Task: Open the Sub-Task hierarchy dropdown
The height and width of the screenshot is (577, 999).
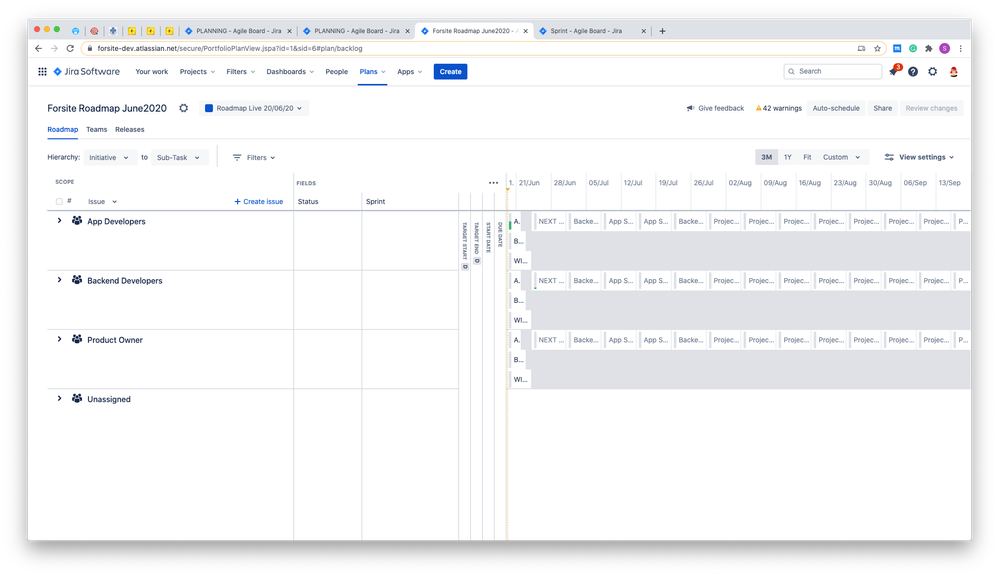Action: pos(179,157)
